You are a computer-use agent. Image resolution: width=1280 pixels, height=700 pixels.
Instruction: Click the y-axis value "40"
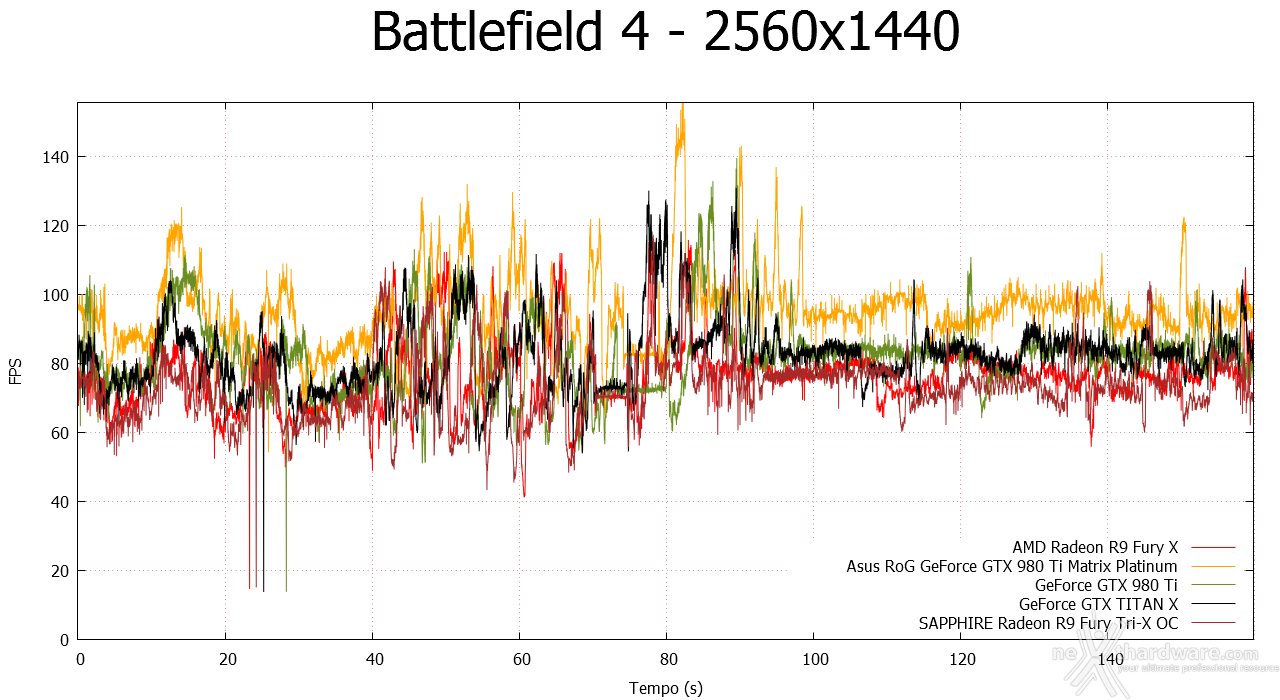click(x=60, y=502)
